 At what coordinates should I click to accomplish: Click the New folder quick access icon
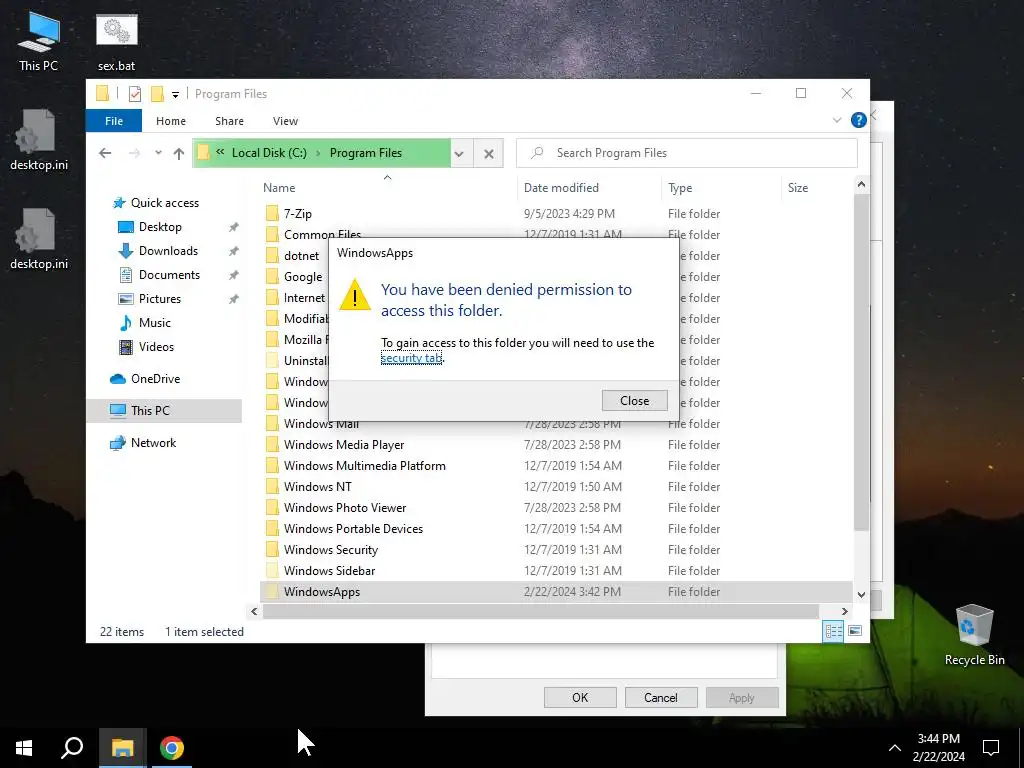coord(157,94)
